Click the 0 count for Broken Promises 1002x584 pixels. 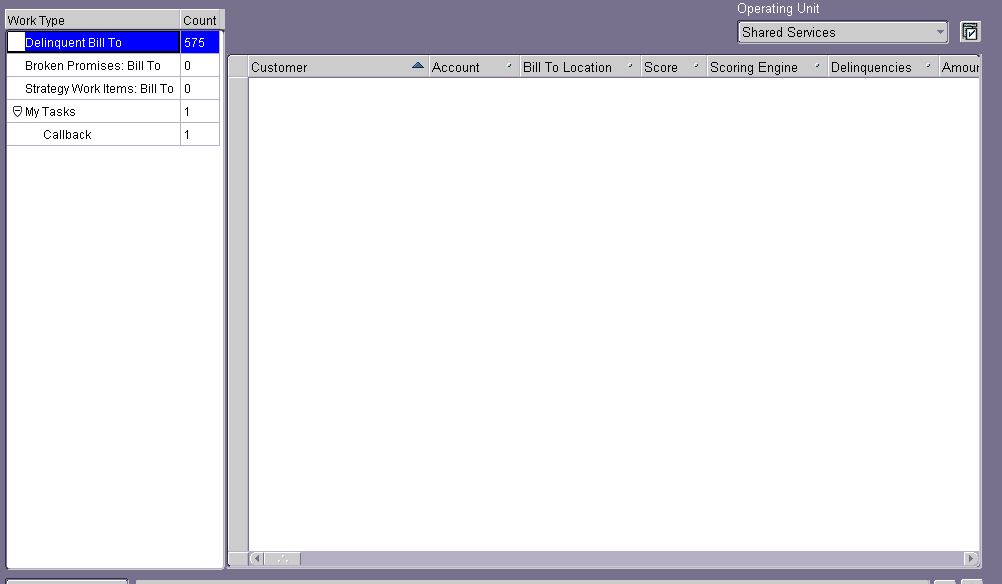[200, 66]
